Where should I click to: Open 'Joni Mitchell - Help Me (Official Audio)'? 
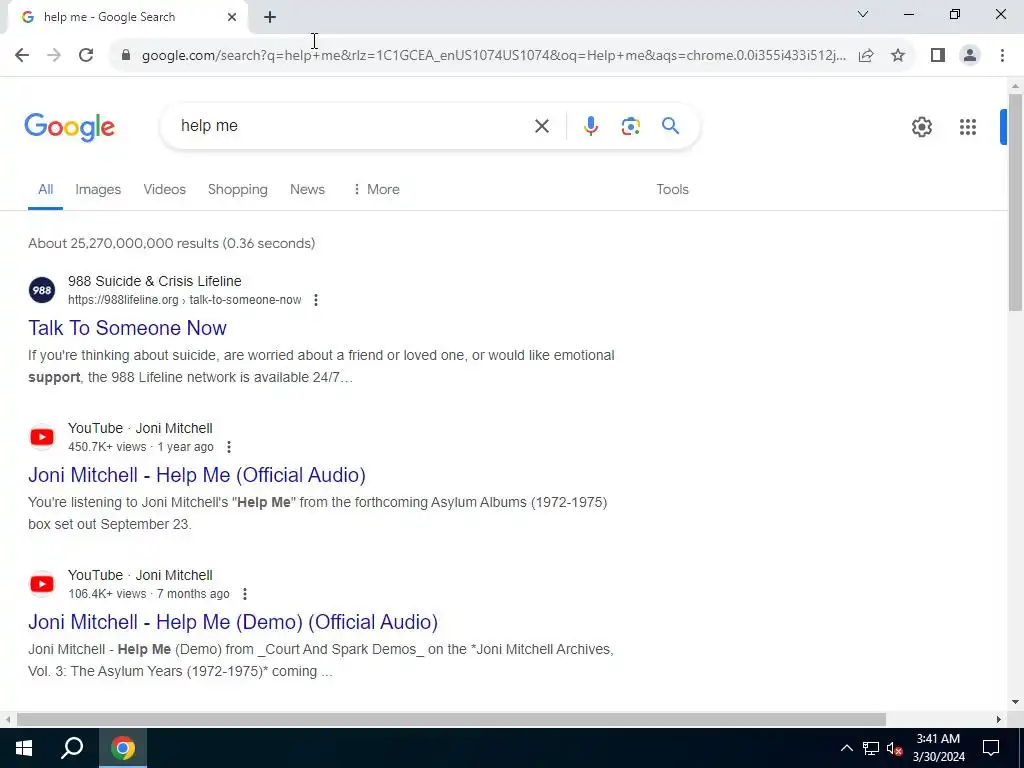click(x=197, y=475)
